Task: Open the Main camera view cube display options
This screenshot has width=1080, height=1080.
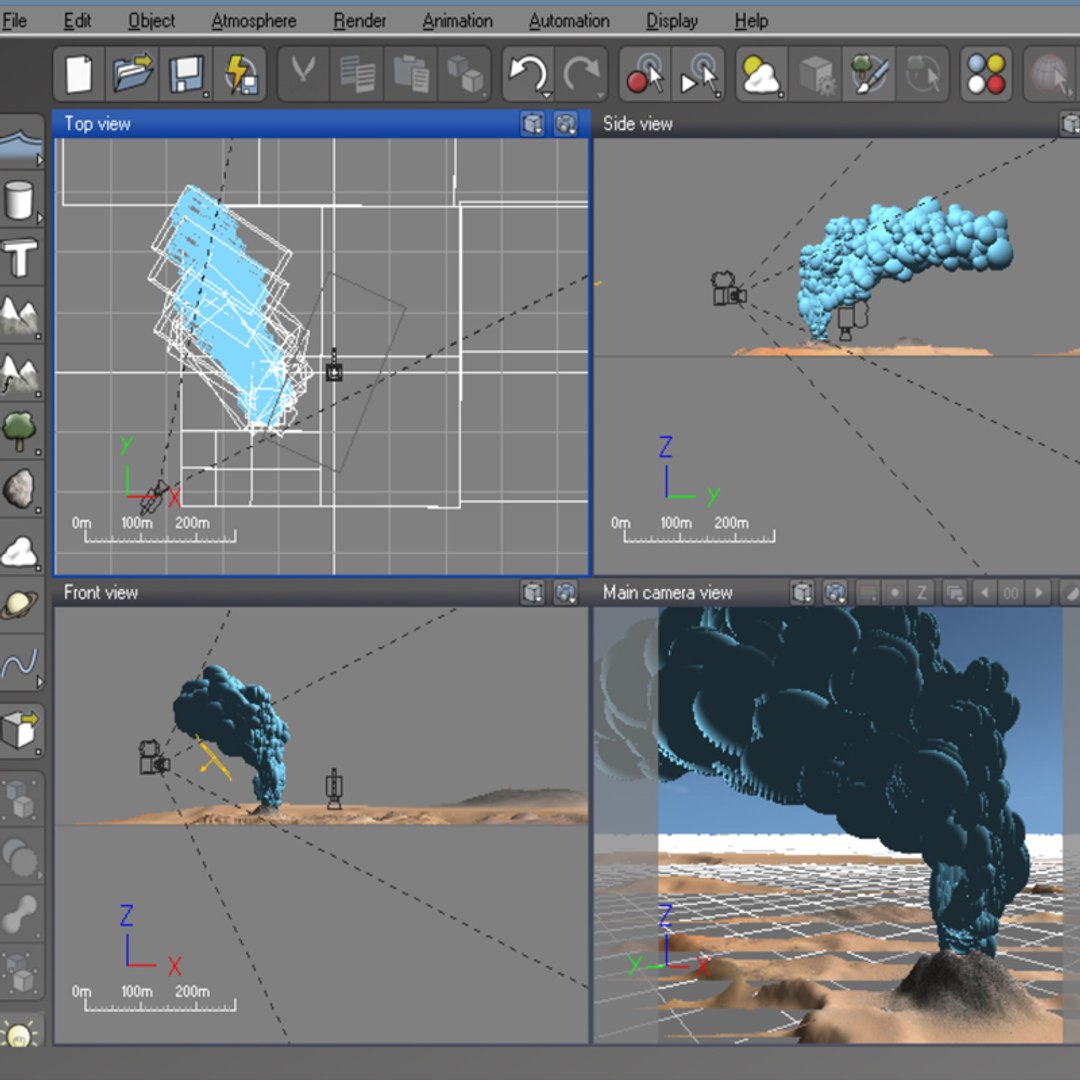Action: click(802, 592)
